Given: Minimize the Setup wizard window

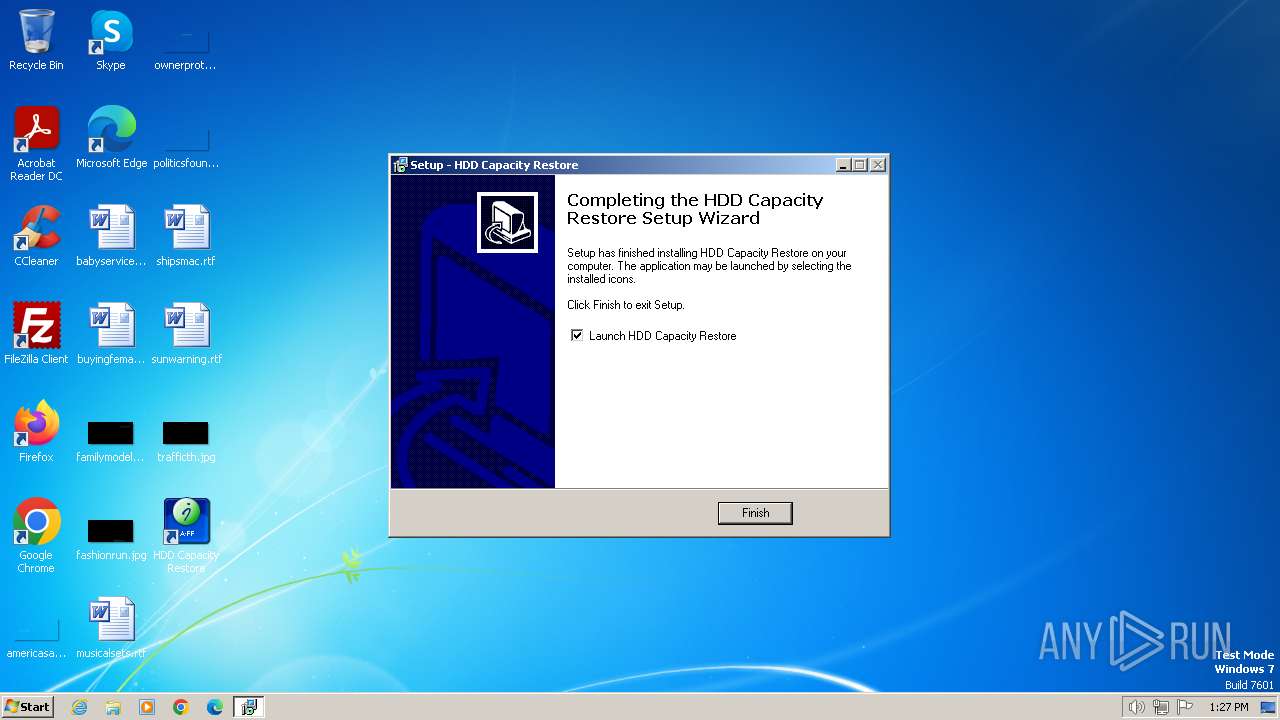Looking at the screenshot, I should tap(843, 165).
